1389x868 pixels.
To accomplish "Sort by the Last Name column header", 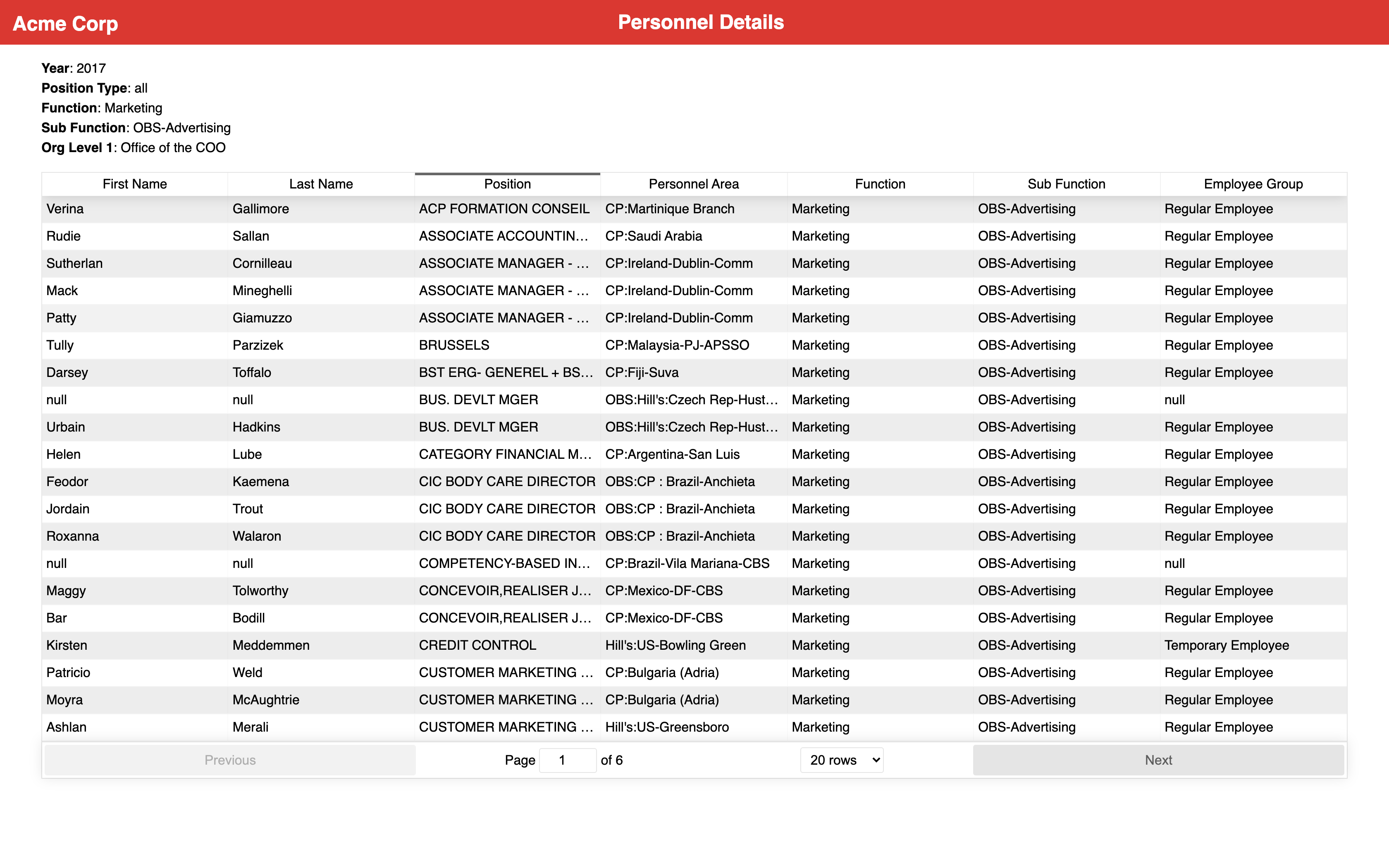I will 321,184.
